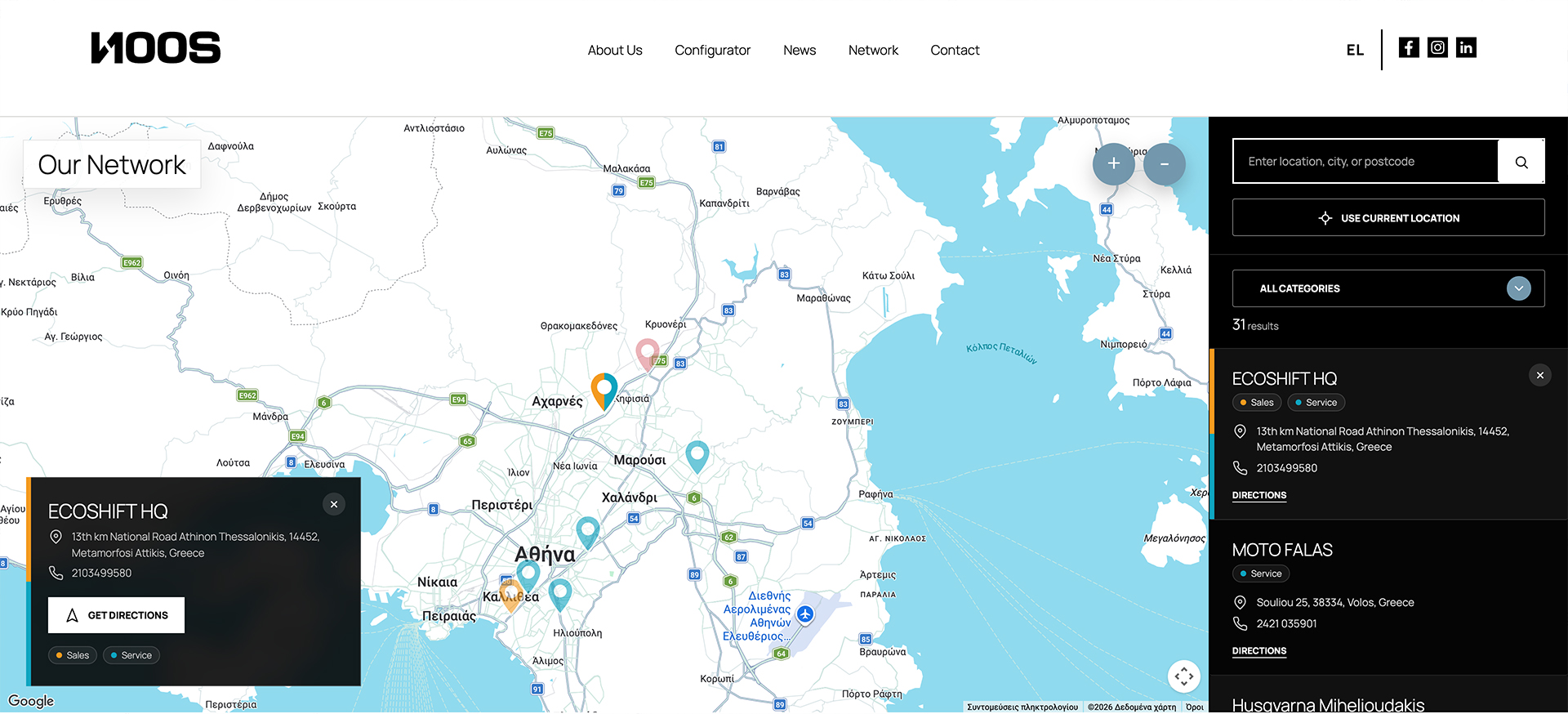Screen dimensions: 1568x714
Task: Expand the All Categories dropdown
Action: (x=1388, y=288)
